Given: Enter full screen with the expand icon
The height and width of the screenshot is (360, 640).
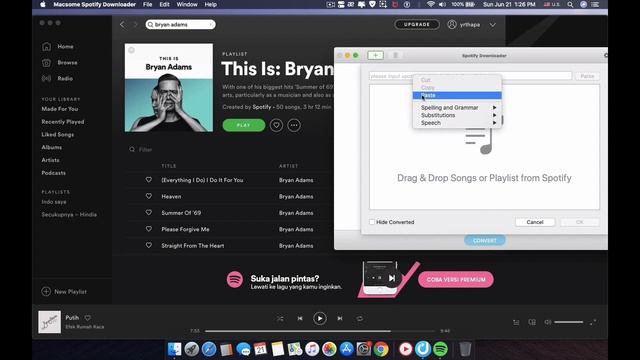Looking at the screenshot, I should (593, 322).
